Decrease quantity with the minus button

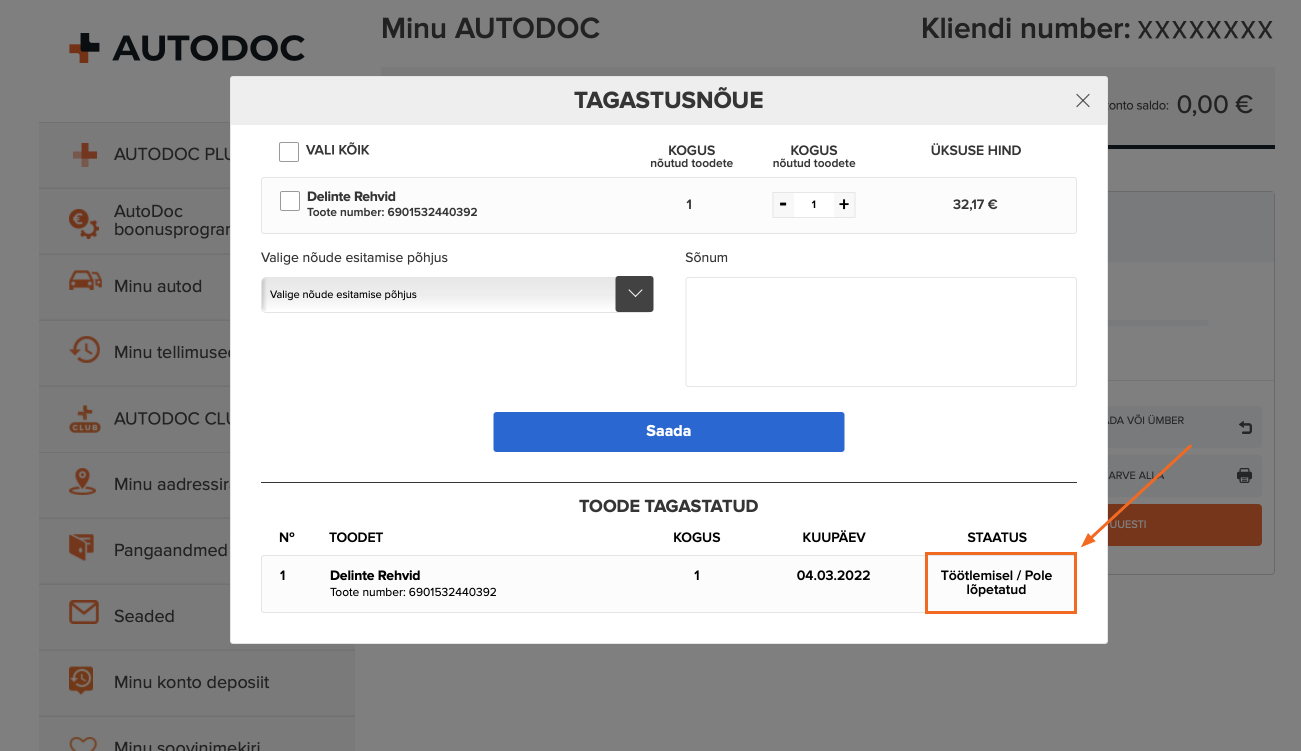pyautogui.click(x=783, y=204)
